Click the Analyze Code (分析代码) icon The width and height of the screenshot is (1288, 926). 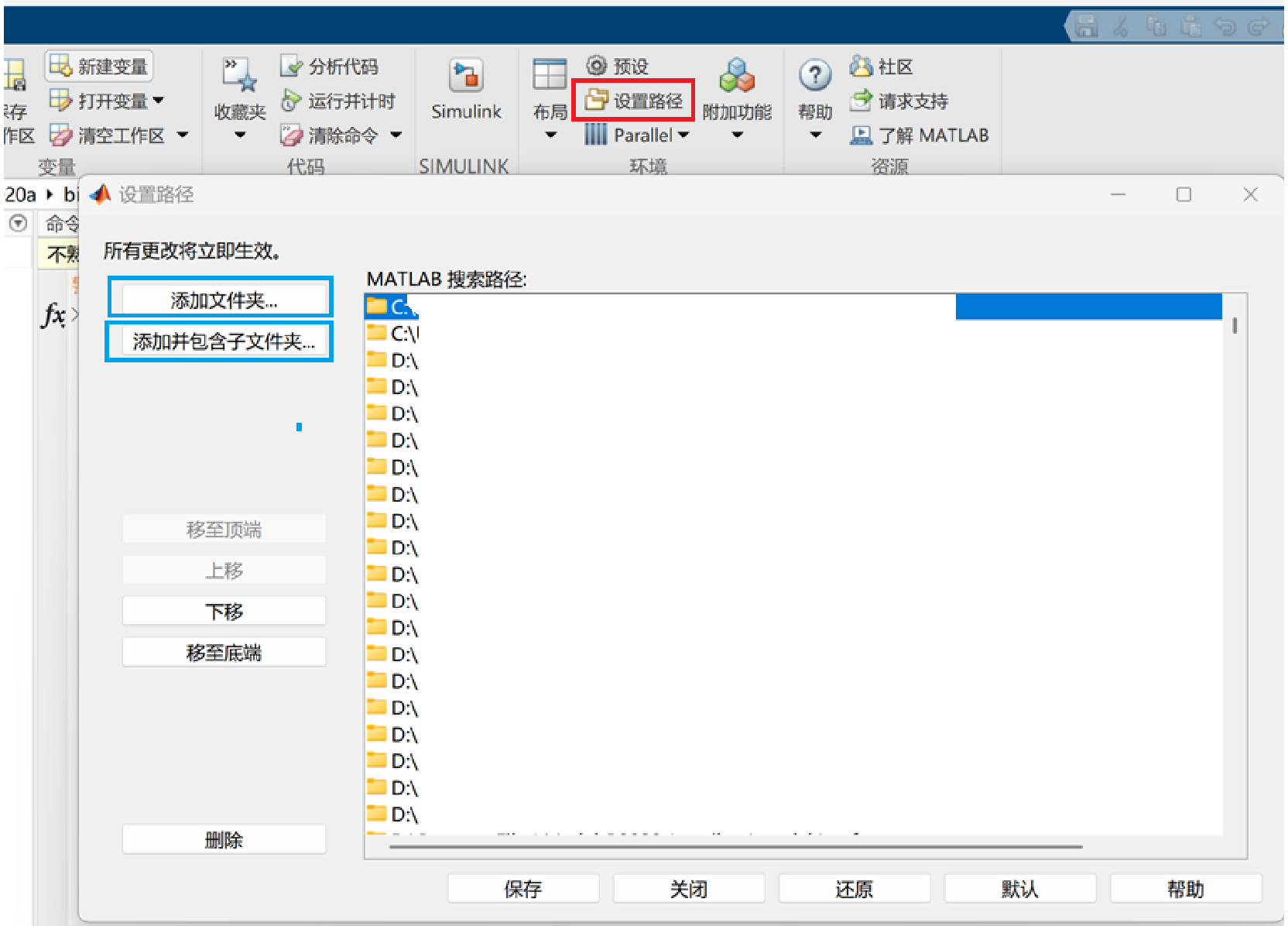click(290, 67)
